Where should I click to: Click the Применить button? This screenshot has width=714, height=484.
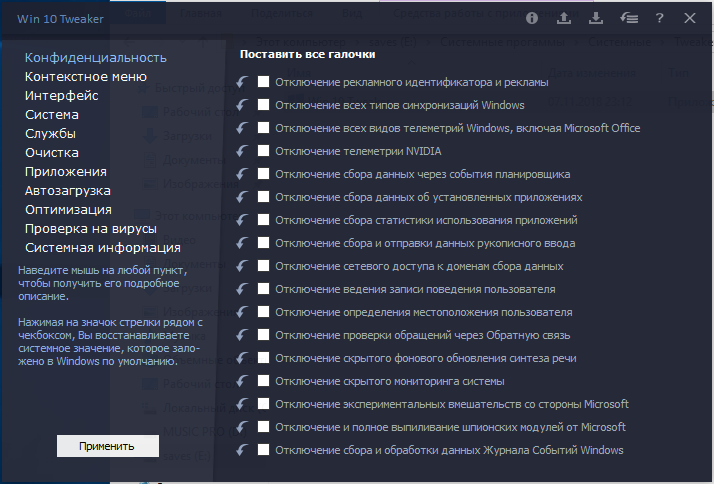click(x=108, y=446)
